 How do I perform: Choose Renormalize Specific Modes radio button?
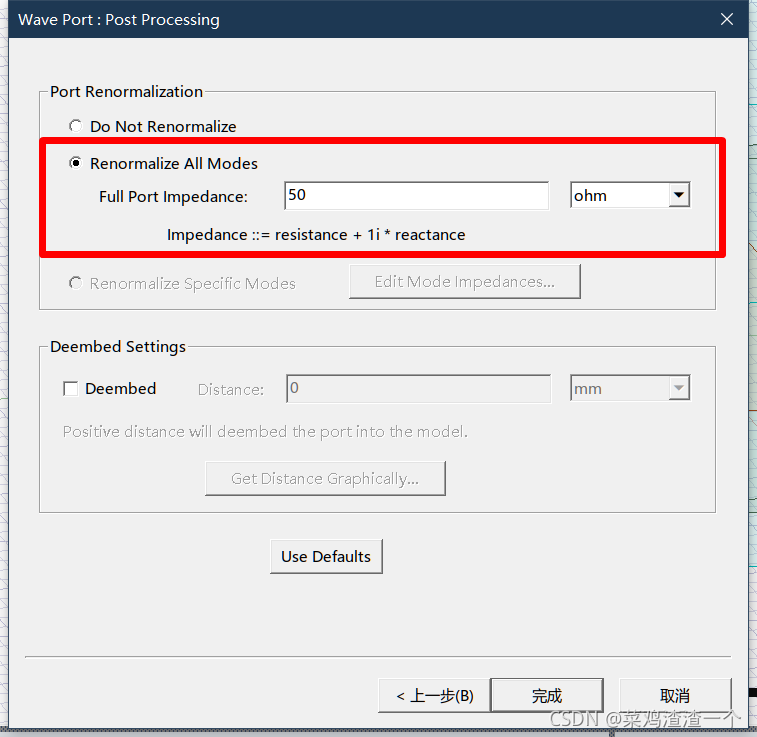pos(75,283)
